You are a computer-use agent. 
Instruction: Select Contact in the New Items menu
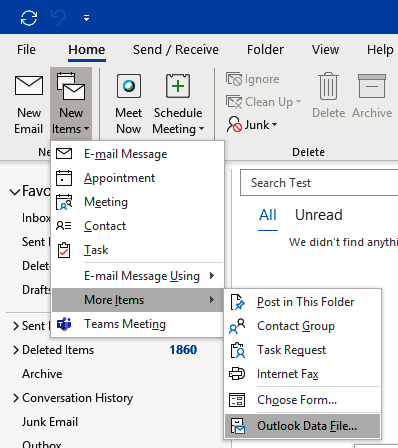(x=137, y=226)
